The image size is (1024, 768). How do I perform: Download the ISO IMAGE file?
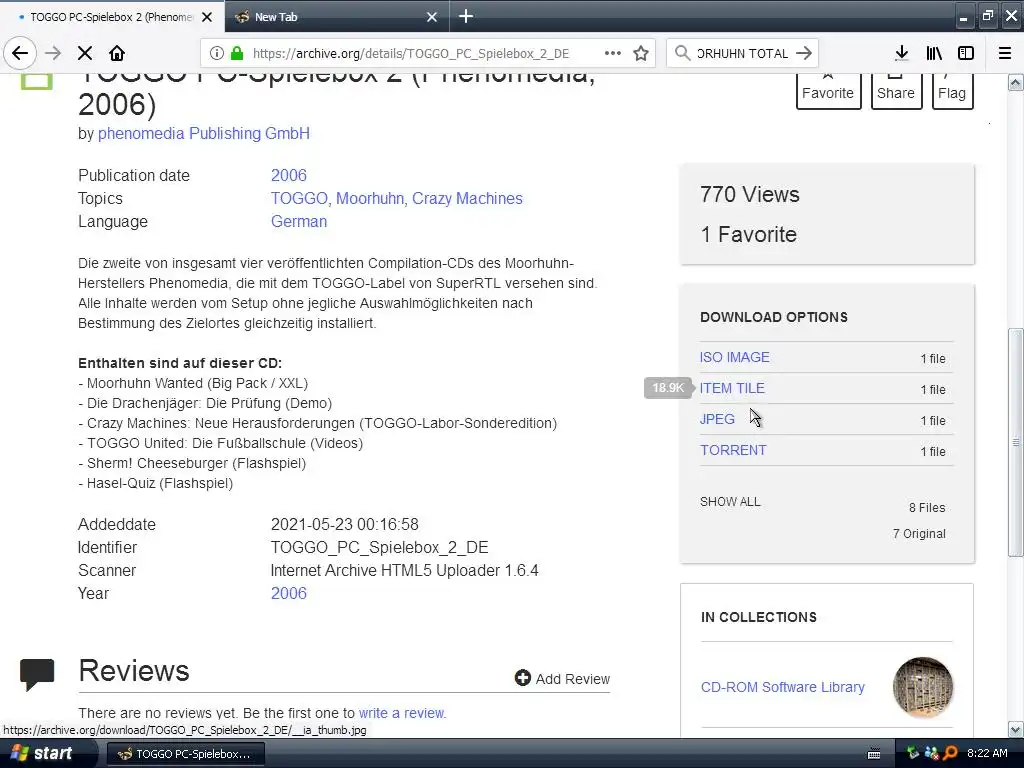point(735,357)
